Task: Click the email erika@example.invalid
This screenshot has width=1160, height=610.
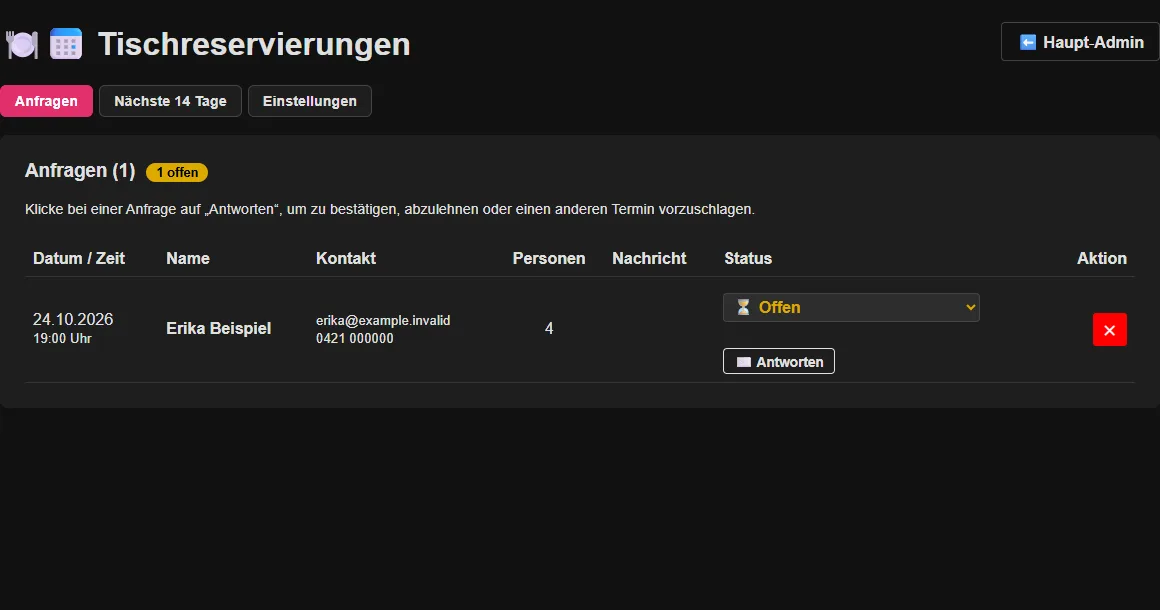Action: (383, 320)
